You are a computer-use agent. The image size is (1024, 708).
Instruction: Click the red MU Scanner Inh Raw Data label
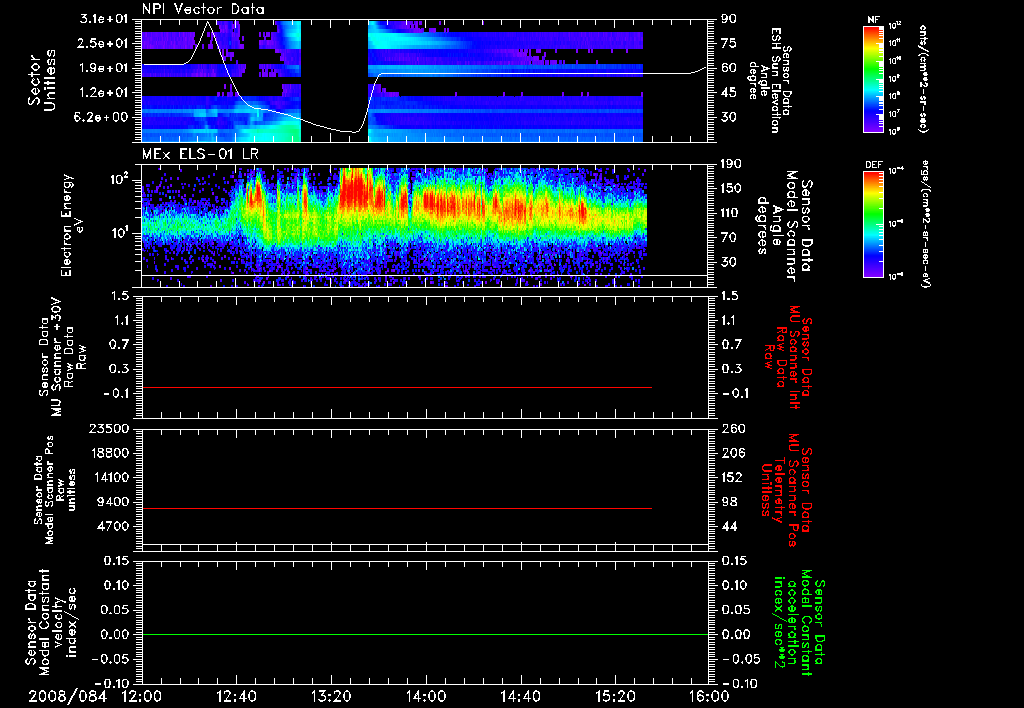(x=788, y=357)
